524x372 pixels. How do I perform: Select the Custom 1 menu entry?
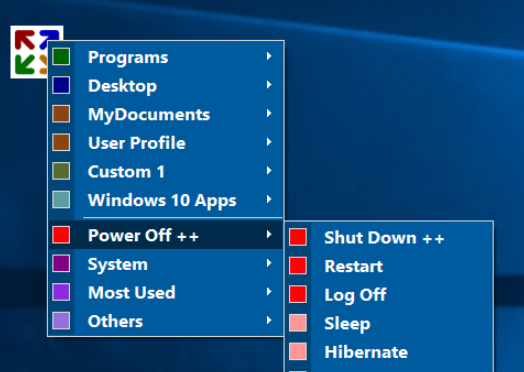click(166, 171)
